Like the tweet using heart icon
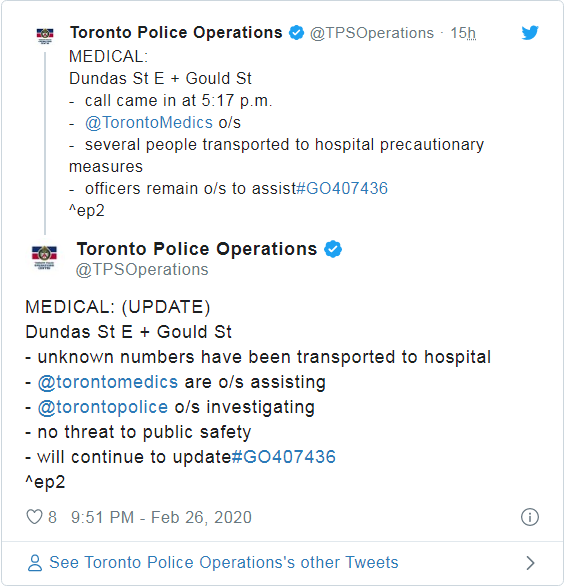 (x=34, y=517)
